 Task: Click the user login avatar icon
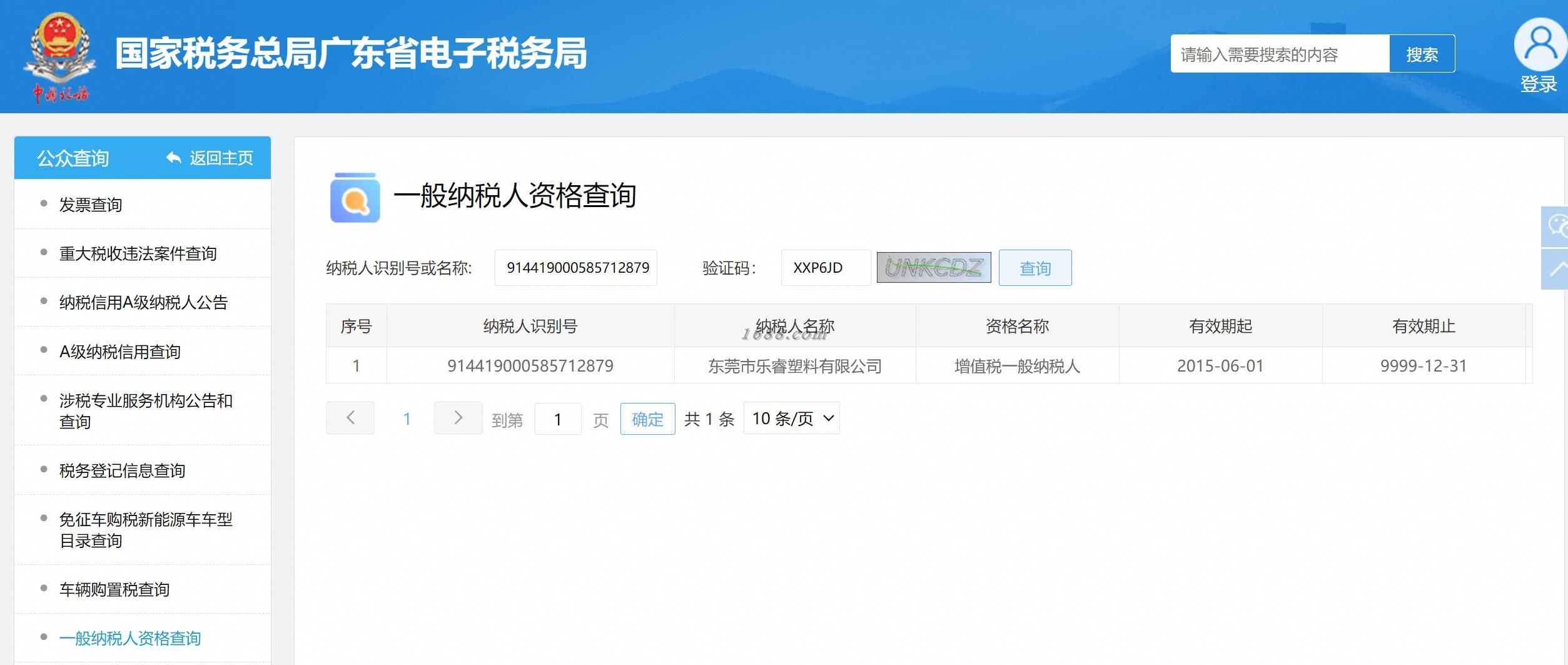[x=1539, y=44]
